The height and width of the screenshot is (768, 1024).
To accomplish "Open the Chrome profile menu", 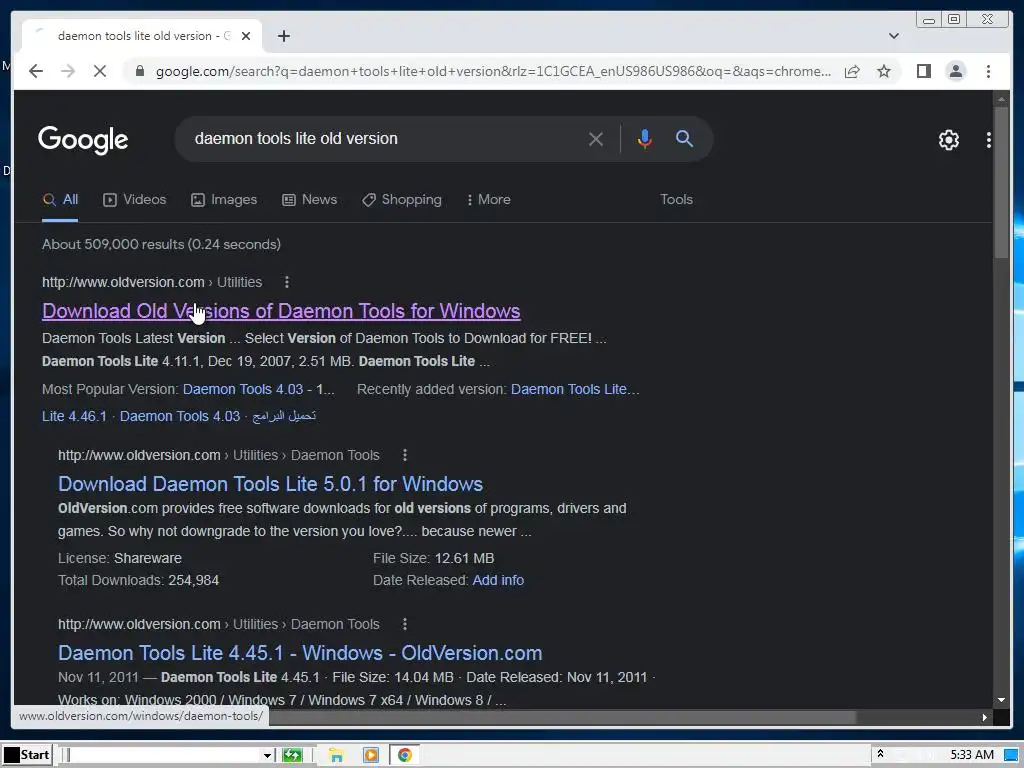I will click(955, 71).
